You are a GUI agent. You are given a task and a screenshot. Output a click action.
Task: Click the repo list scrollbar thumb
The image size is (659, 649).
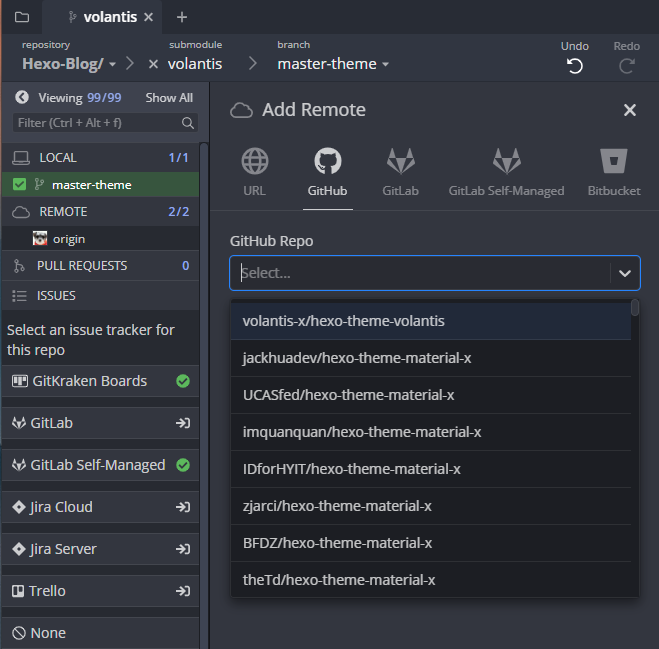pyautogui.click(x=635, y=307)
